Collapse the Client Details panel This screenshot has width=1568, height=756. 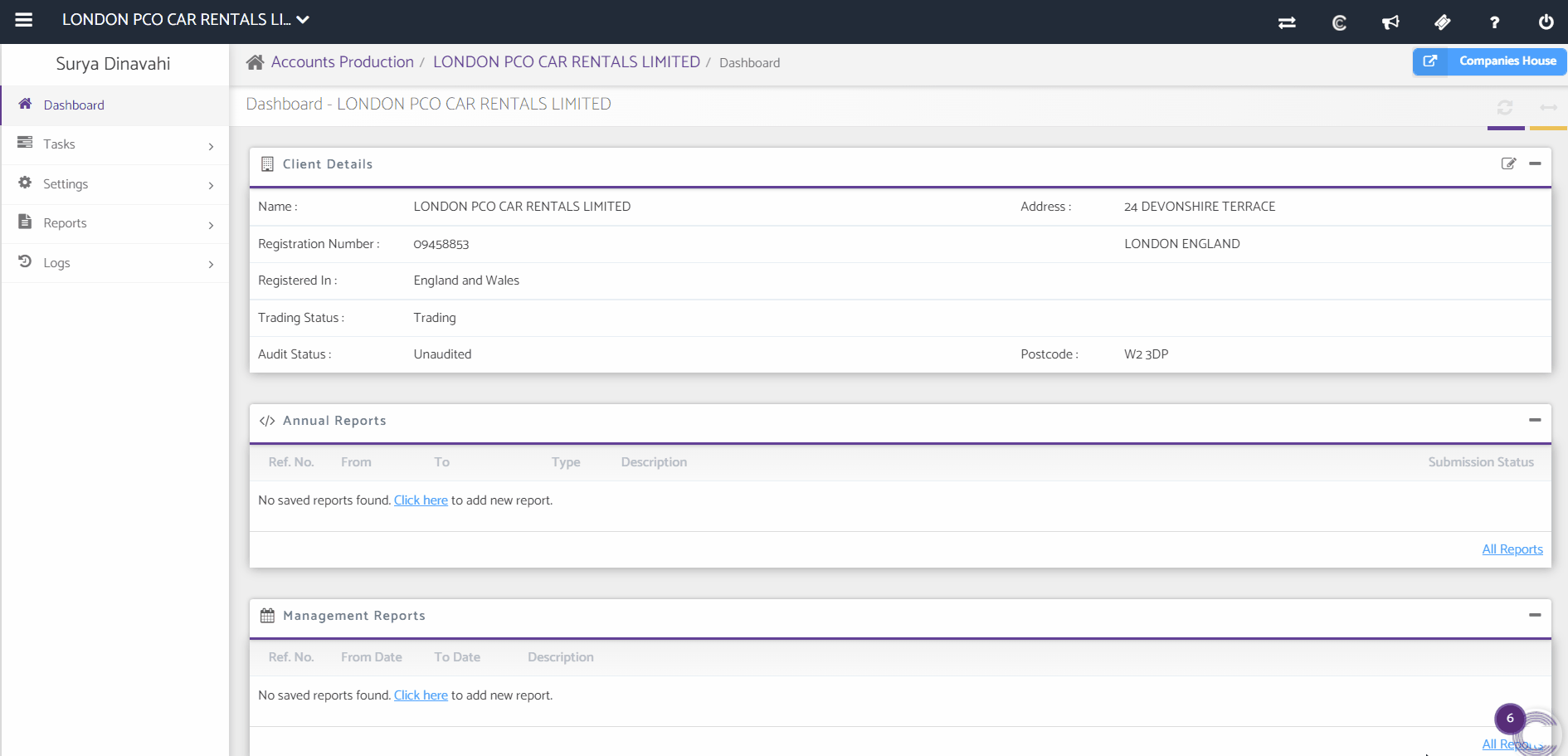point(1535,163)
